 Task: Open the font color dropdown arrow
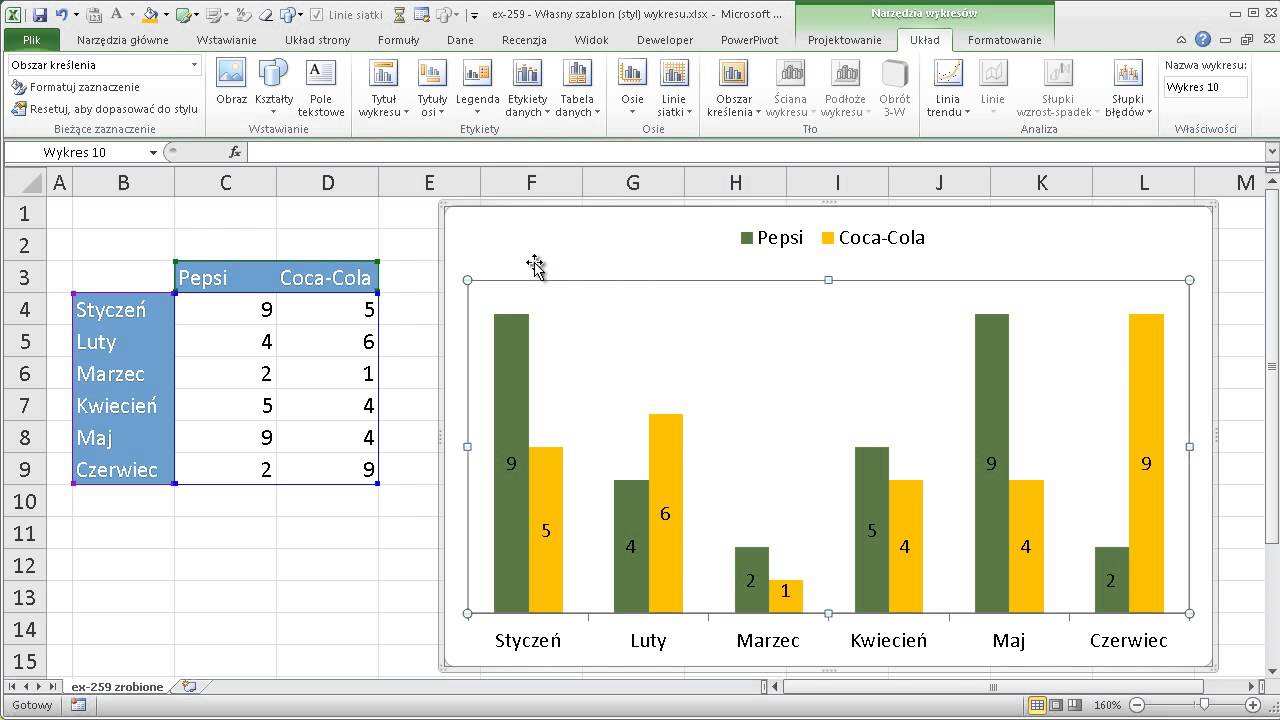[x=133, y=15]
